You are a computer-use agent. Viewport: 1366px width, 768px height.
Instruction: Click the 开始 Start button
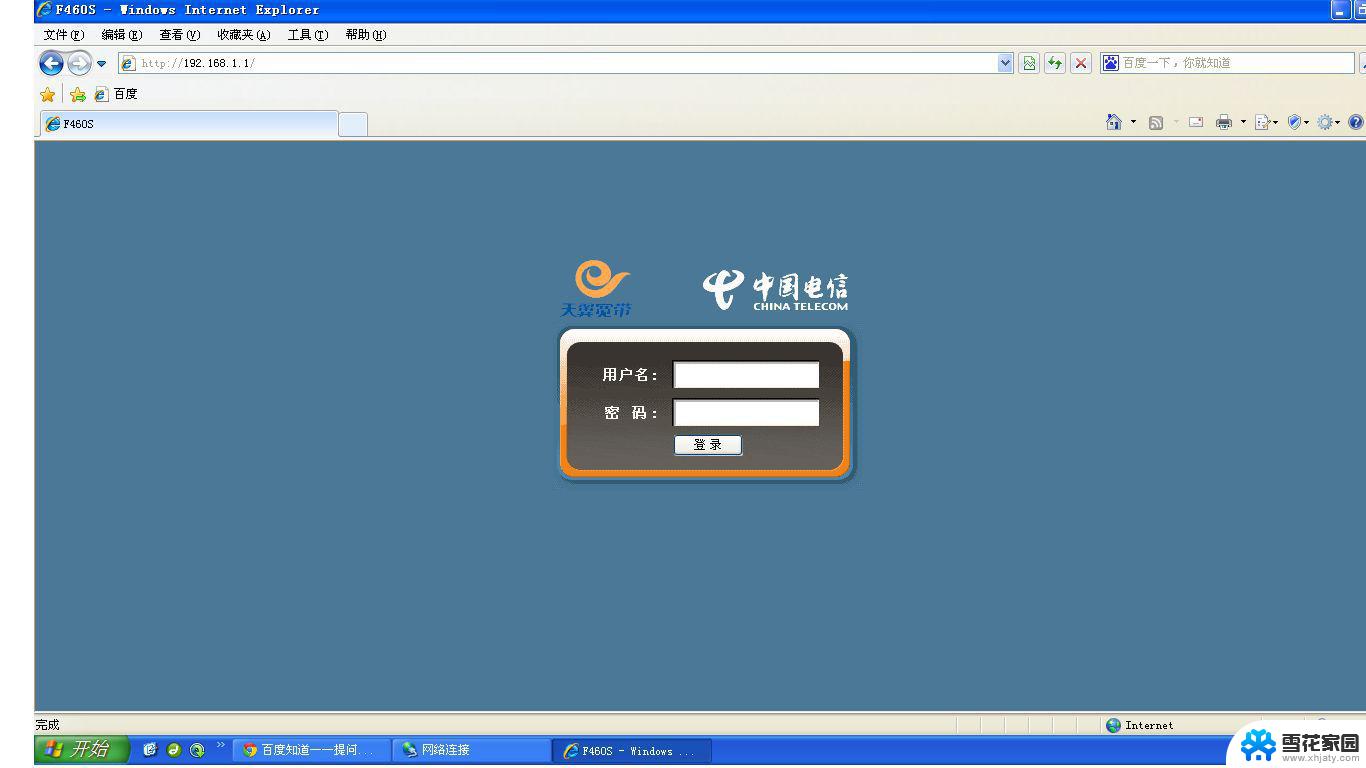tap(82, 749)
